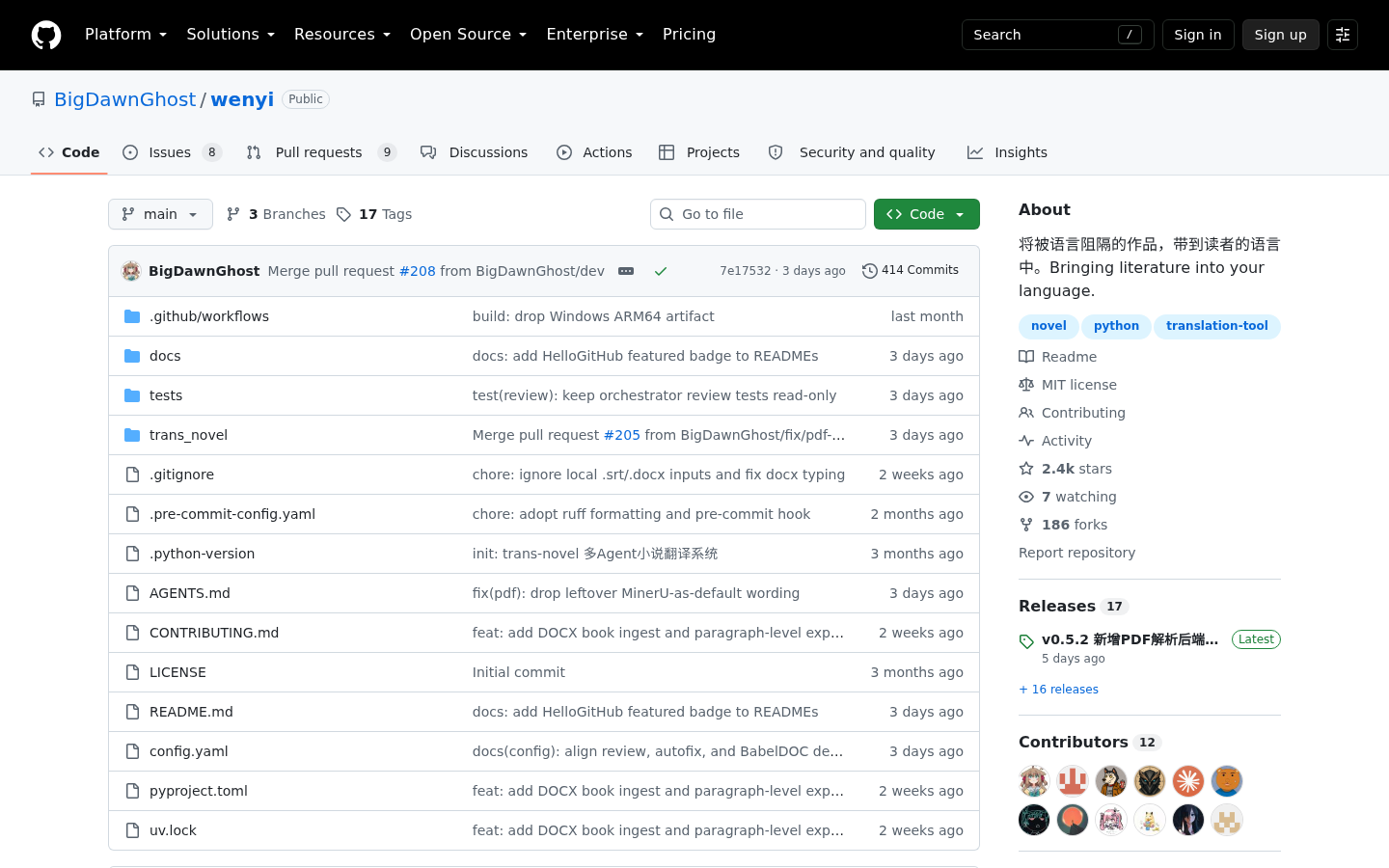
Task: Click the LICENSE file icon
Action: tap(132, 672)
